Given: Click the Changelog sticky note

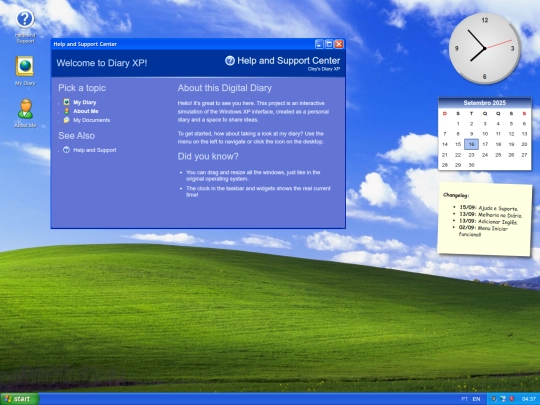Looking at the screenshot, I should pos(484,220).
